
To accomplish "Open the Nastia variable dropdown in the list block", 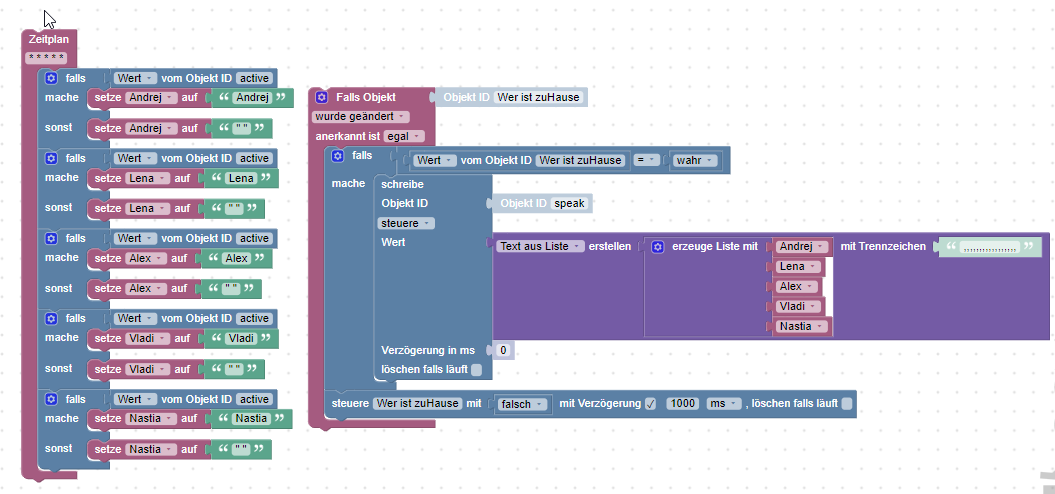I will 802,327.
